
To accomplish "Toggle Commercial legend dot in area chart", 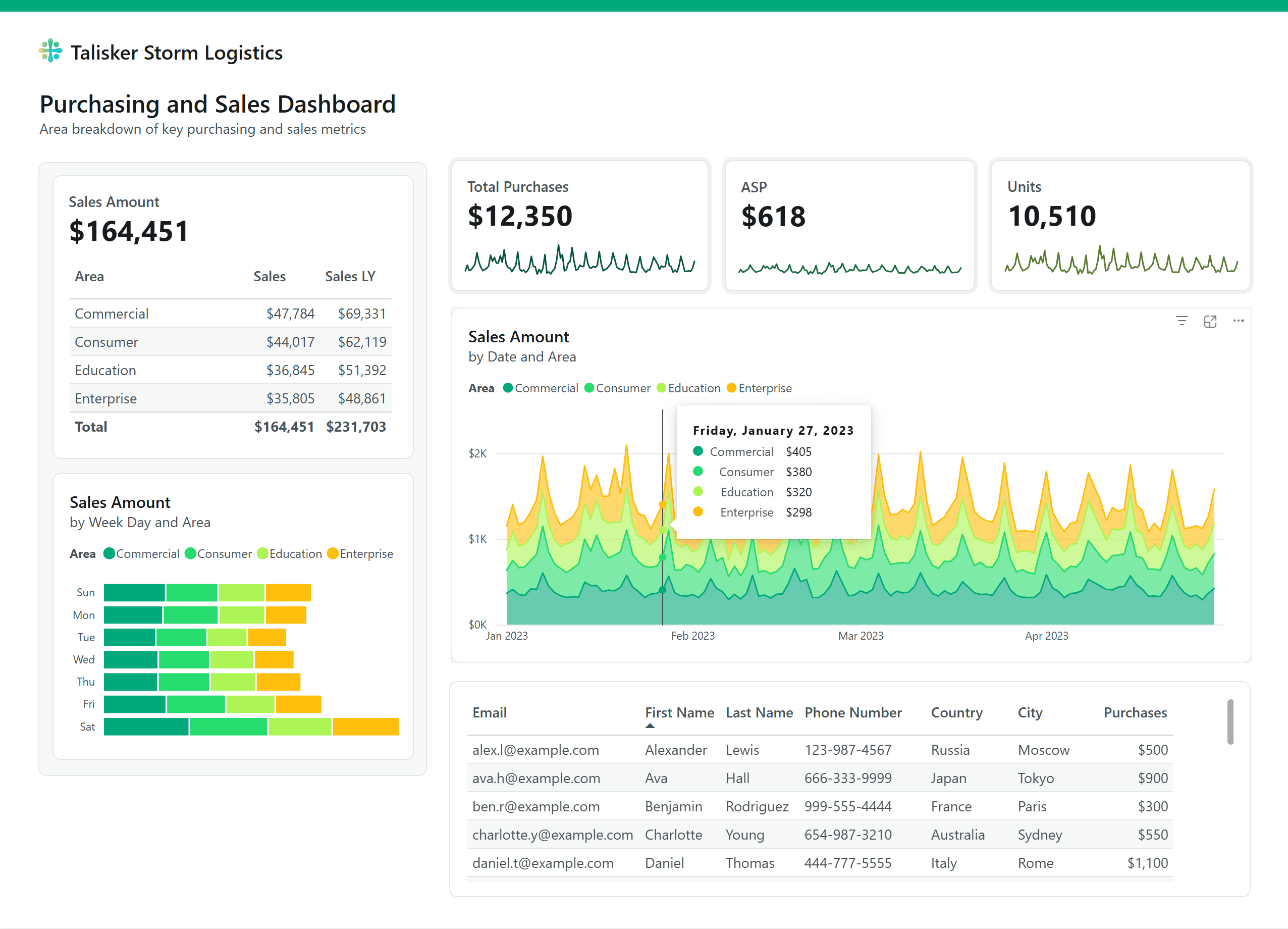I will tap(508, 388).
